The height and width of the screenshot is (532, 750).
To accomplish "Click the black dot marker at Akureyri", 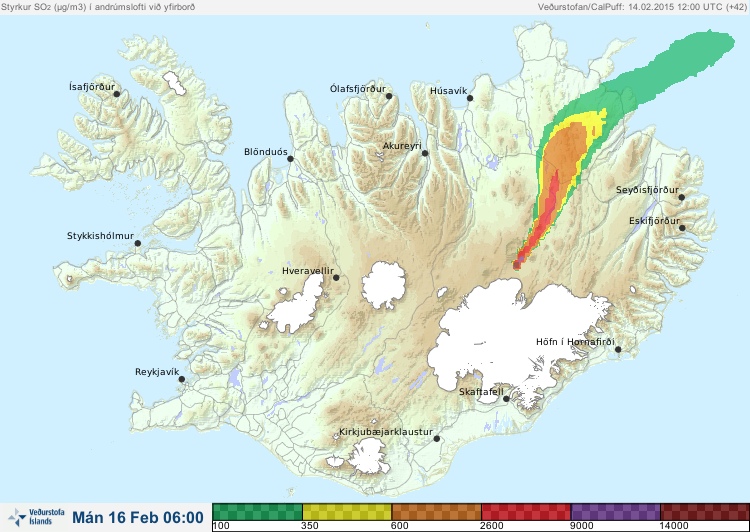I will (x=425, y=153).
